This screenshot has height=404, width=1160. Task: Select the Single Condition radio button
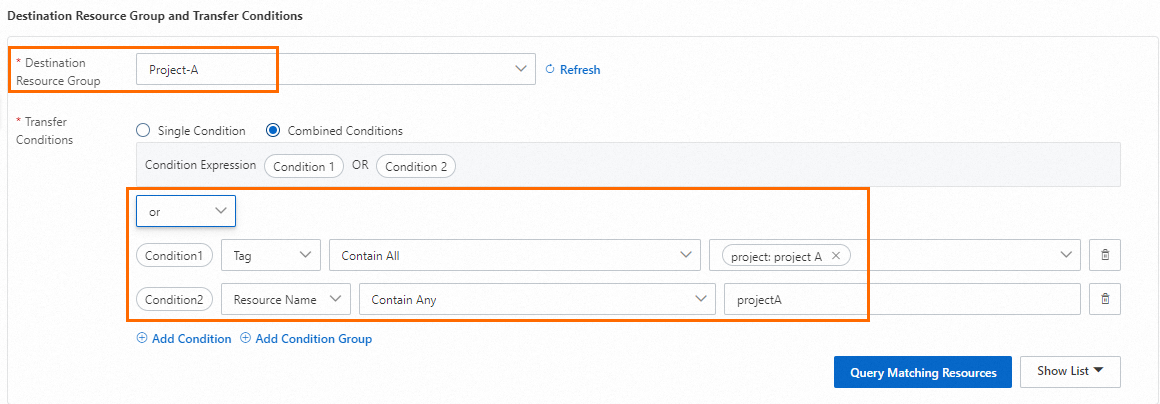pyautogui.click(x=143, y=130)
